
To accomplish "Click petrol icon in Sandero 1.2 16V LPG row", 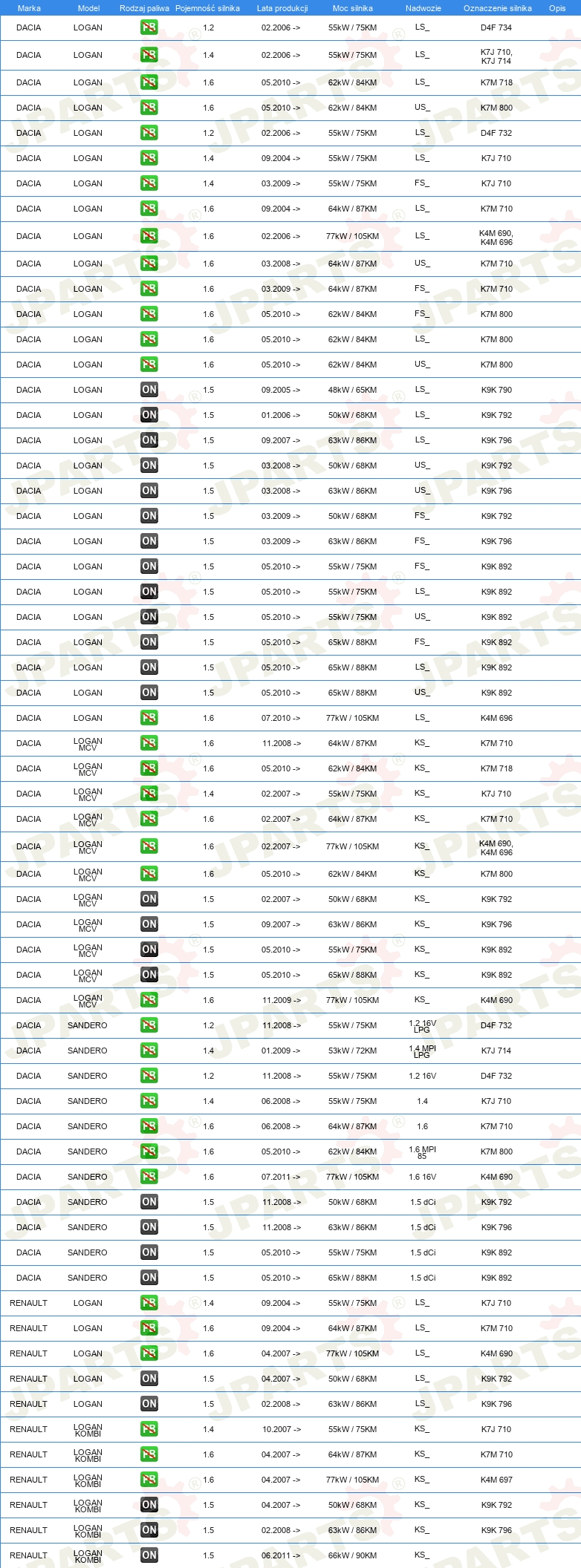I will (149, 1025).
